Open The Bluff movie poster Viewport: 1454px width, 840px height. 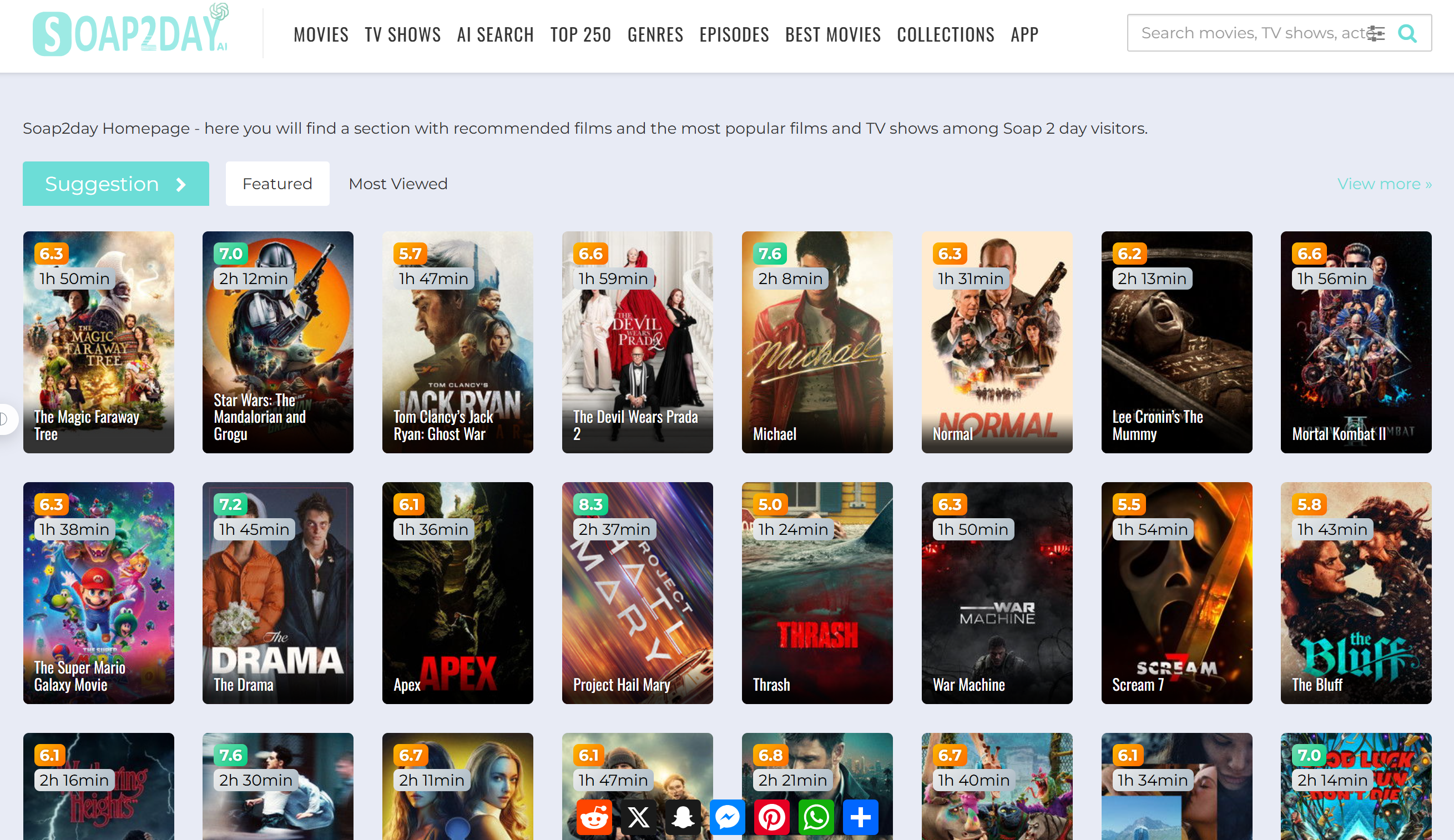[1356, 593]
